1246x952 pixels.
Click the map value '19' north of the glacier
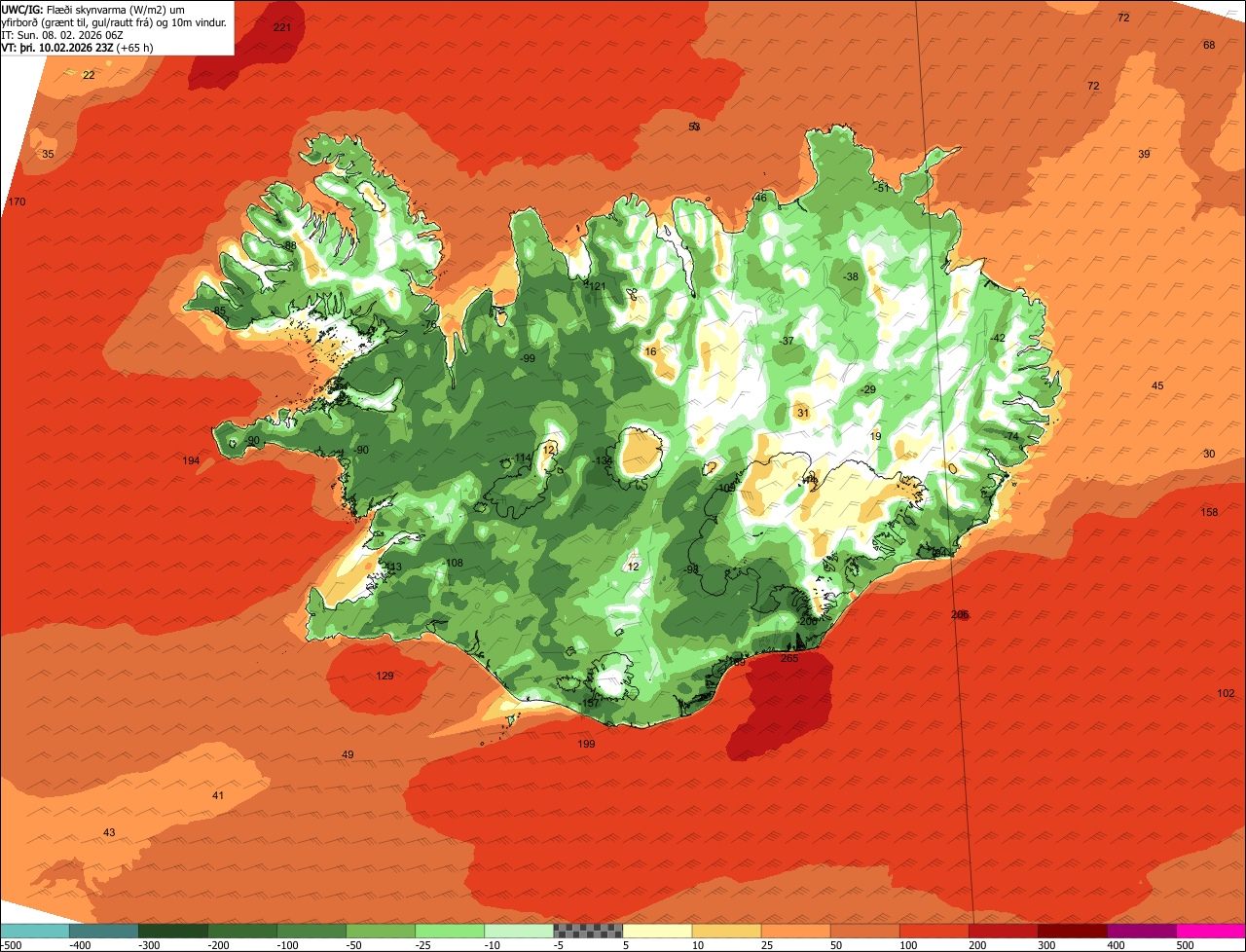tap(875, 437)
